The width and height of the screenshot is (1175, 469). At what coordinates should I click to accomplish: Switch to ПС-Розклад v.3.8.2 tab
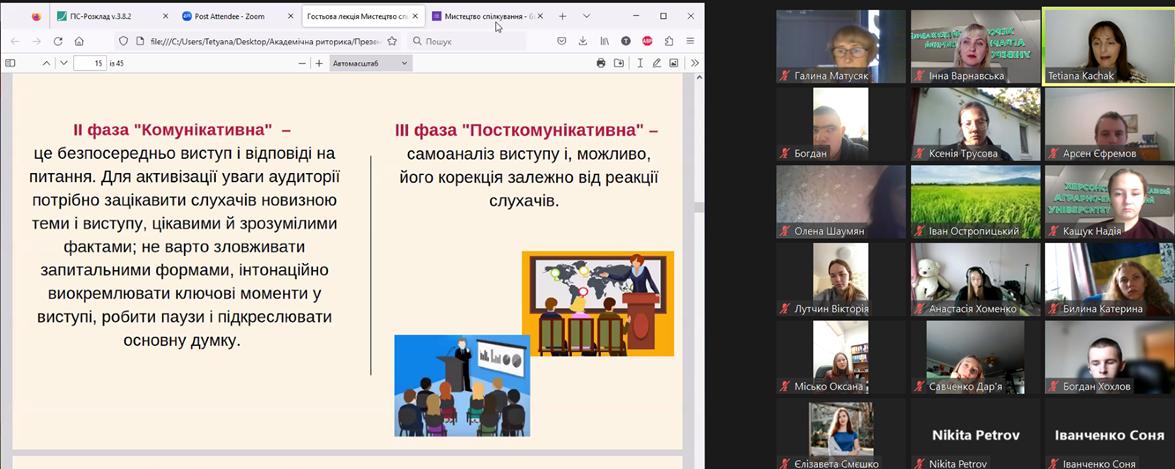pyautogui.click(x=108, y=16)
